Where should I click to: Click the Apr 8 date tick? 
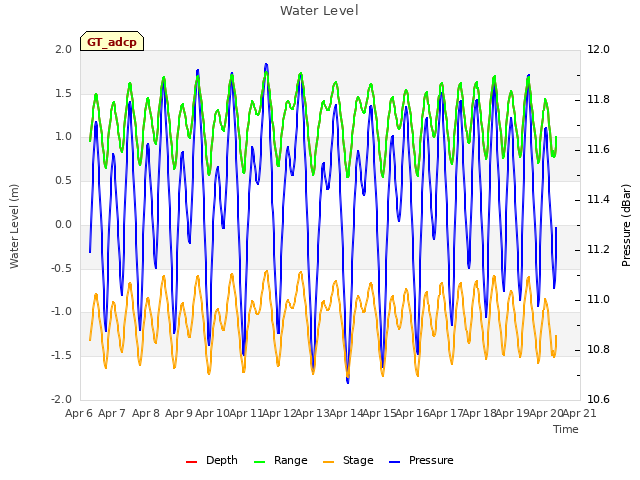pos(146,413)
